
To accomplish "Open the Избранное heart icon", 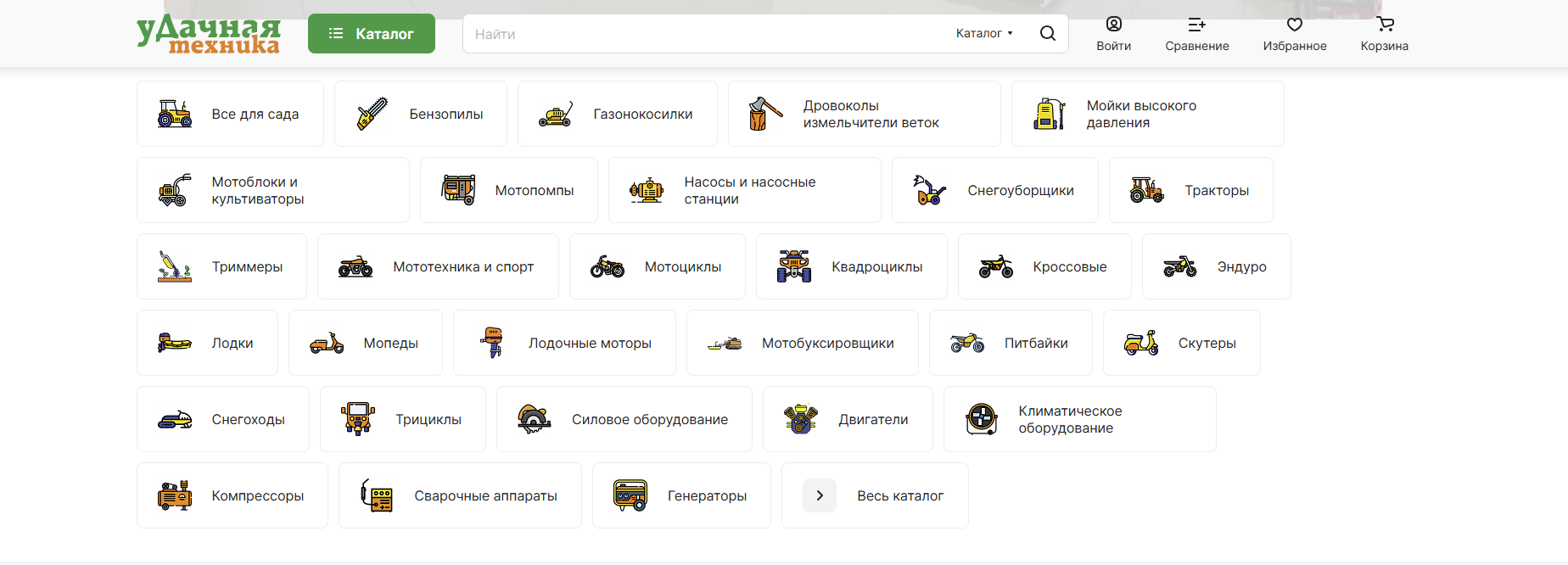I will click(x=1295, y=25).
